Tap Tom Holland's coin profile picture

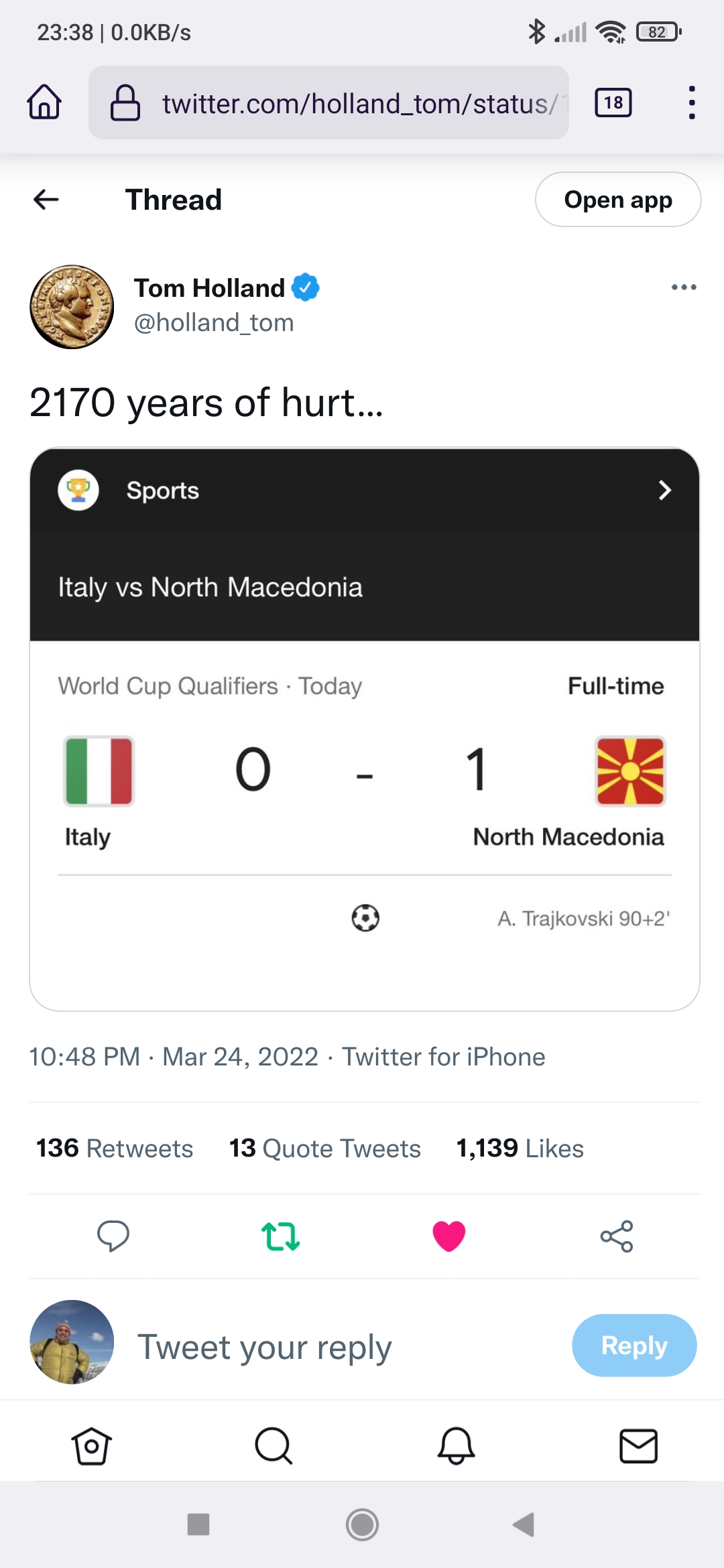tap(72, 307)
